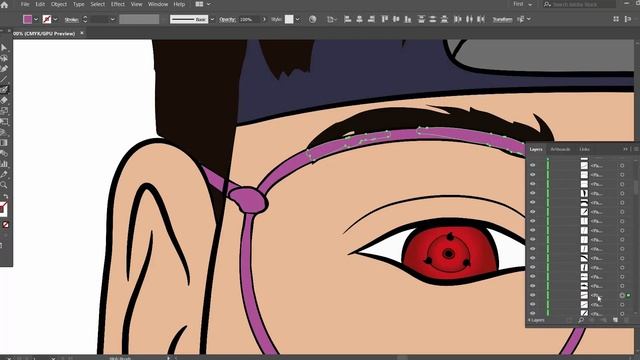Click the Transform button
This screenshot has height=360, width=640.
502,19
